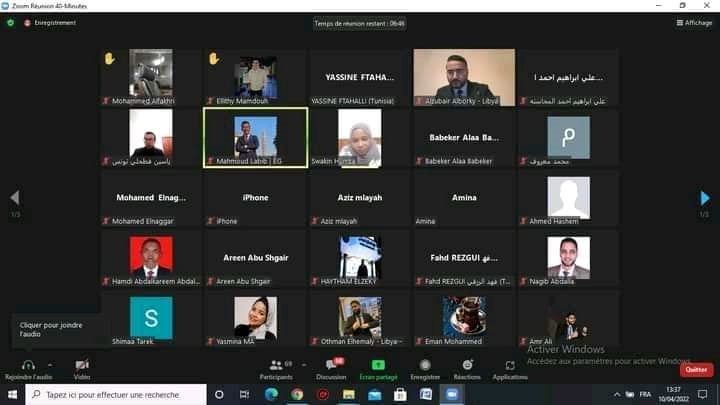Open the Applications panel
The height and width of the screenshot is (405, 720).
[510, 365]
